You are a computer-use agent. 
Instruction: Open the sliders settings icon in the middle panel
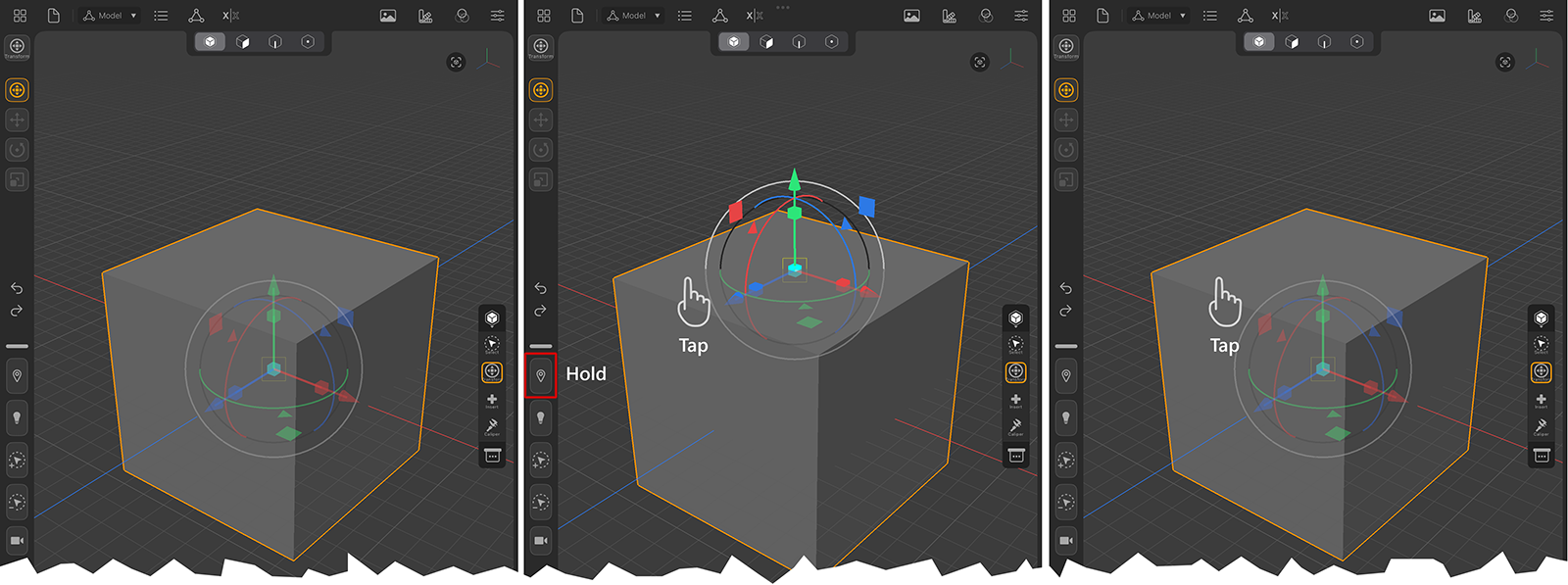1021,16
